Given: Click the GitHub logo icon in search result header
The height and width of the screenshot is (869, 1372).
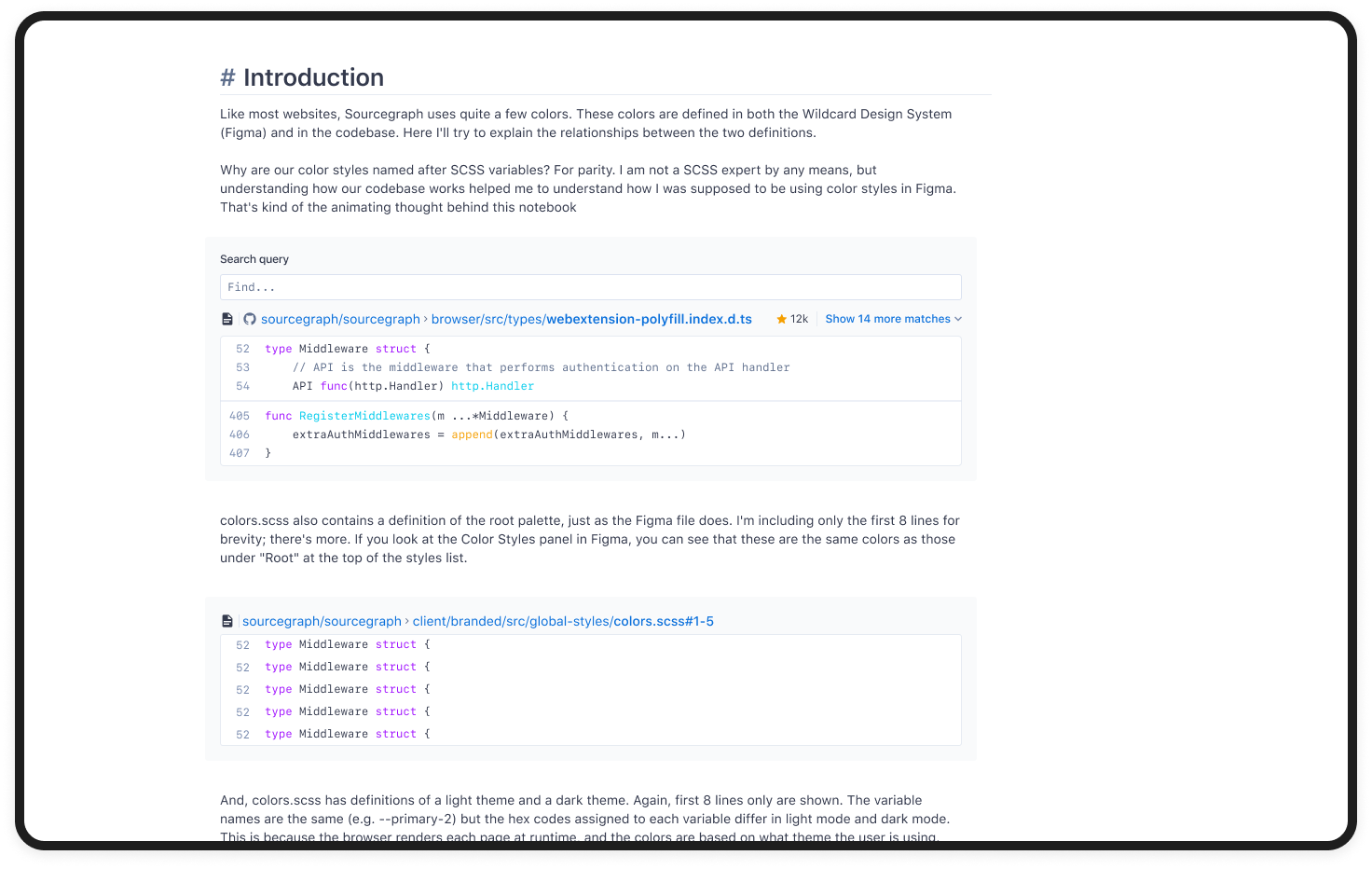Looking at the screenshot, I should [x=250, y=319].
